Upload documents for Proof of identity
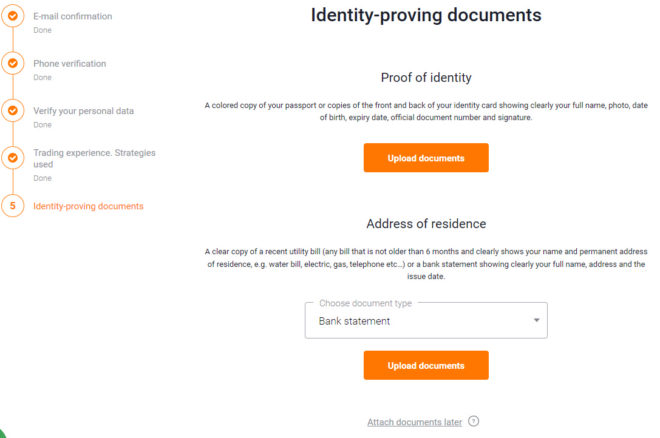Viewport: 660px width, 438px height. pyautogui.click(x=426, y=158)
